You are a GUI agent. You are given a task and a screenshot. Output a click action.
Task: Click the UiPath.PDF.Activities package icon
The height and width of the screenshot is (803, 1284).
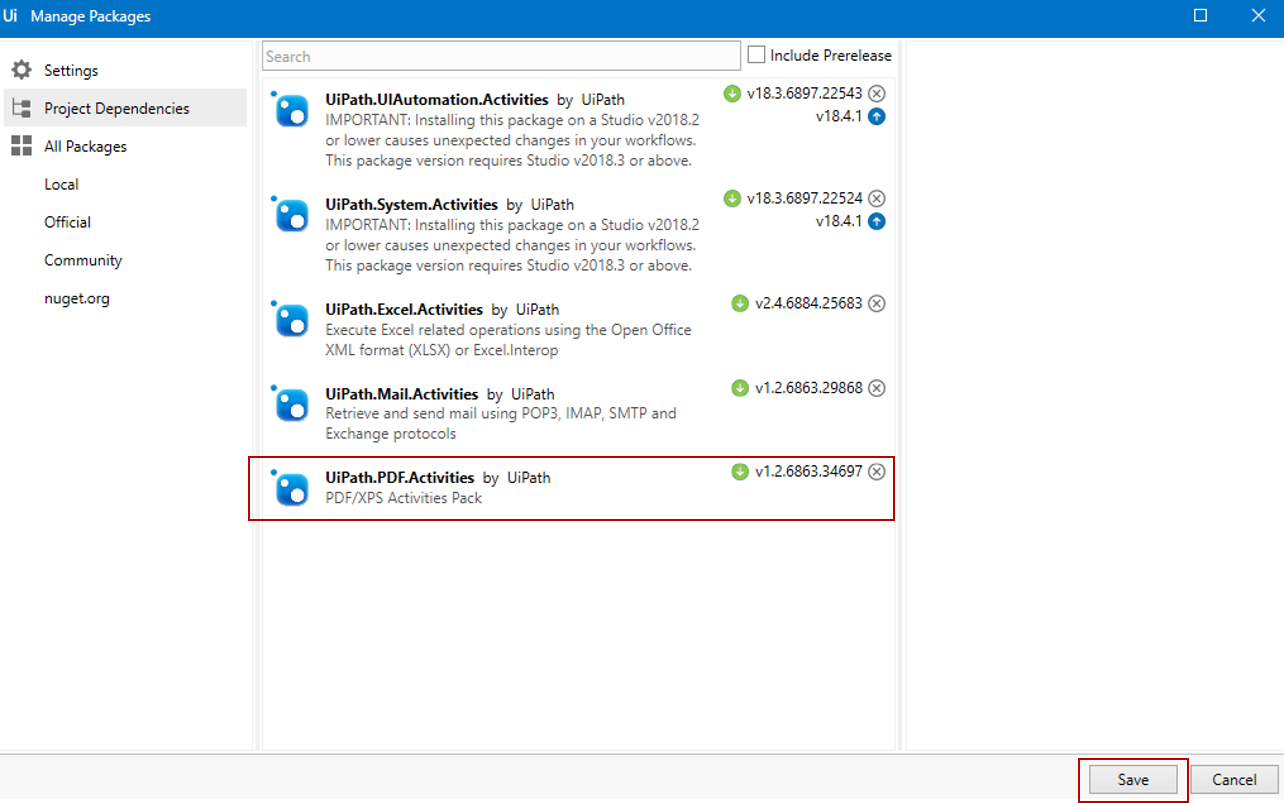click(291, 487)
